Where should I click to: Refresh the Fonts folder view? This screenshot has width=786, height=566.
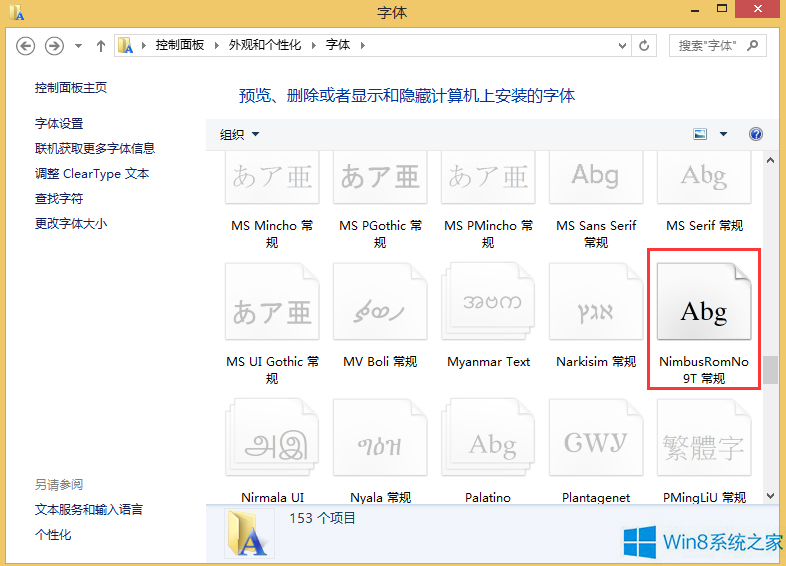tap(644, 46)
